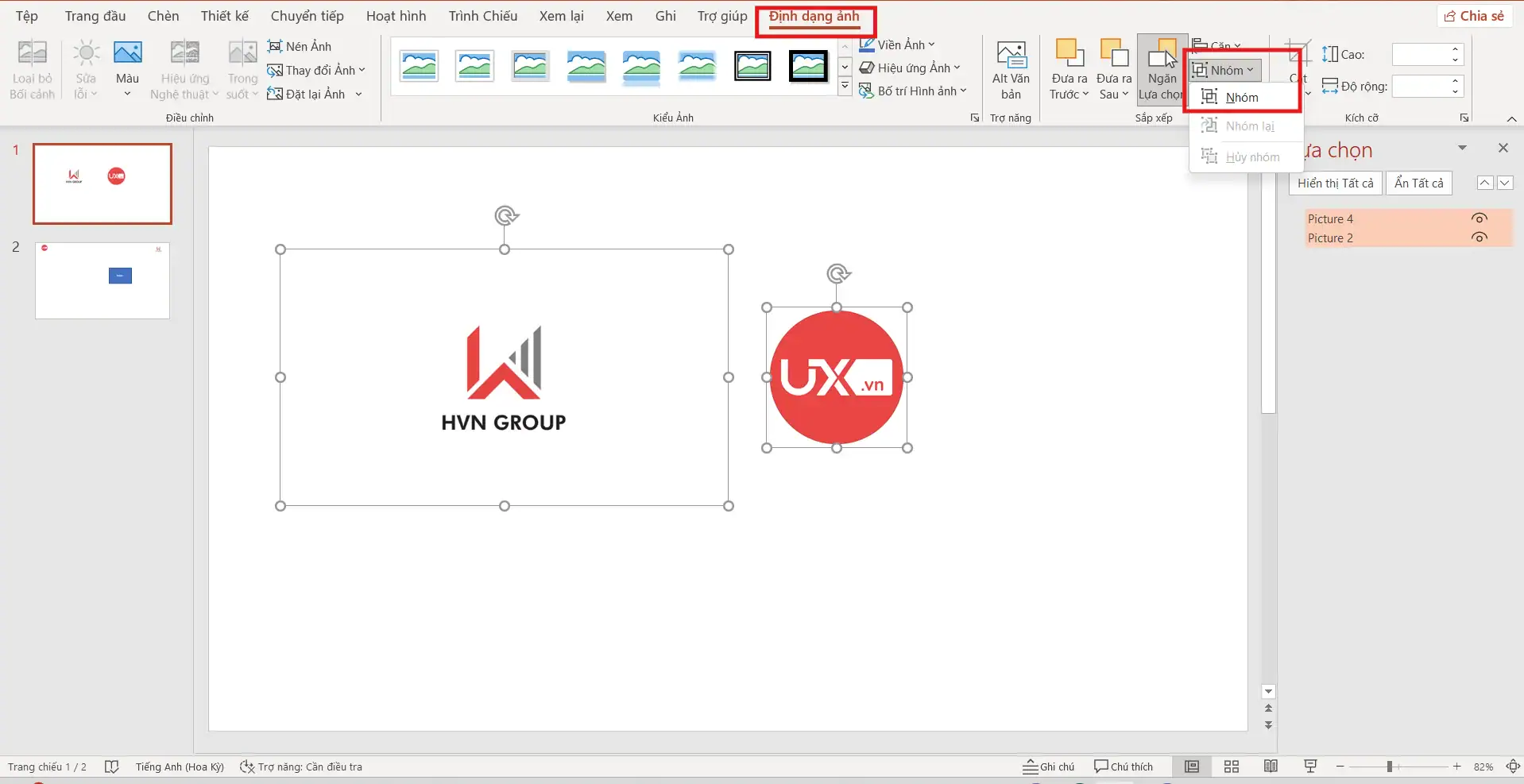Click Đưa ra Sau send backward icon
This screenshot has height=784, width=1524.
[1113, 54]
